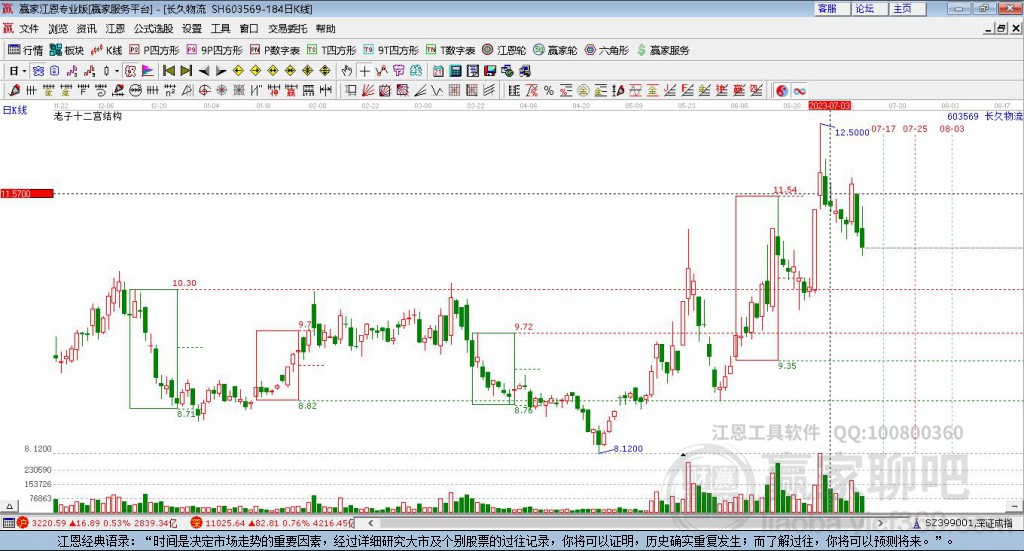Screen dimensions: 1024x551
Task: Open the 赢家轮 wheel tool
Action: [x=555, y=50]
